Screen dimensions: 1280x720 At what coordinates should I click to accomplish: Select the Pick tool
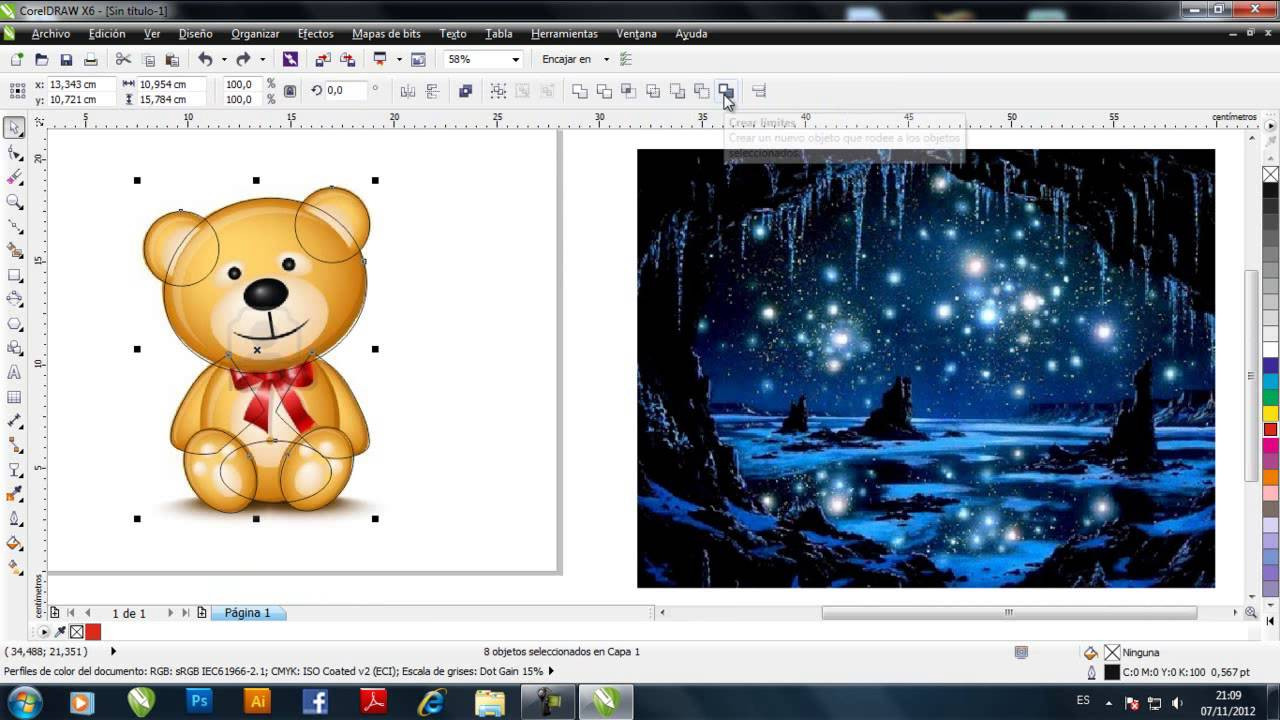tap(14, 129)
